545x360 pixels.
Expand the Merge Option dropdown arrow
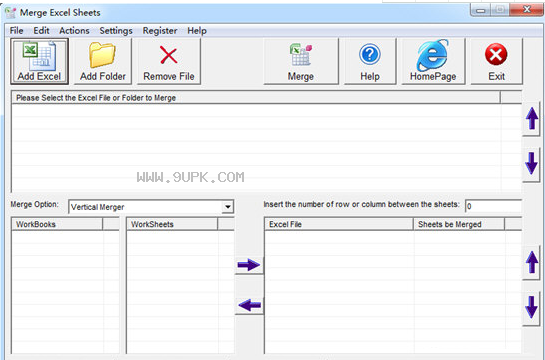point(228,207)
